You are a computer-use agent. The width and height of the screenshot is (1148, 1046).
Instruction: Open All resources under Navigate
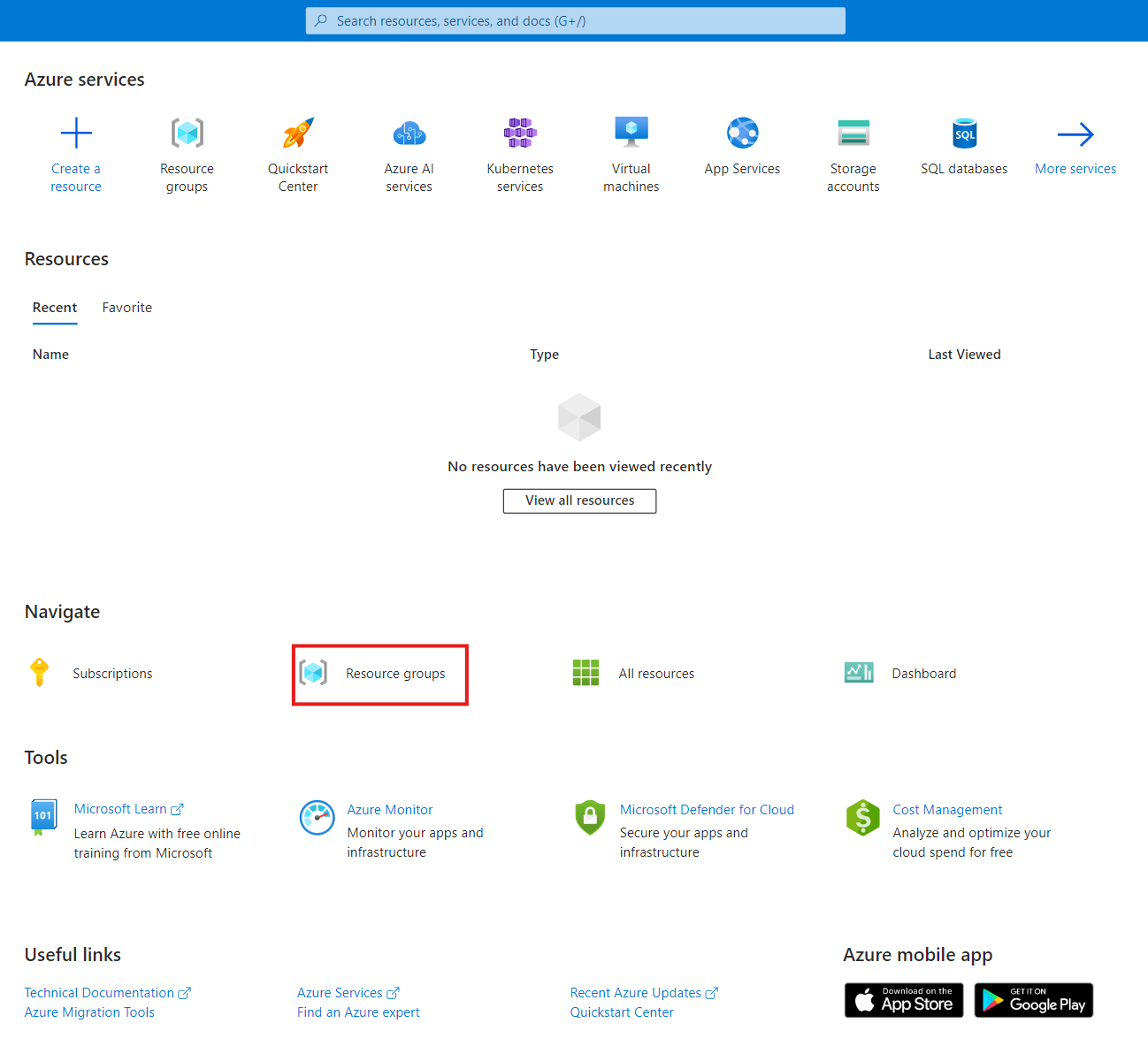click(656, 674)
